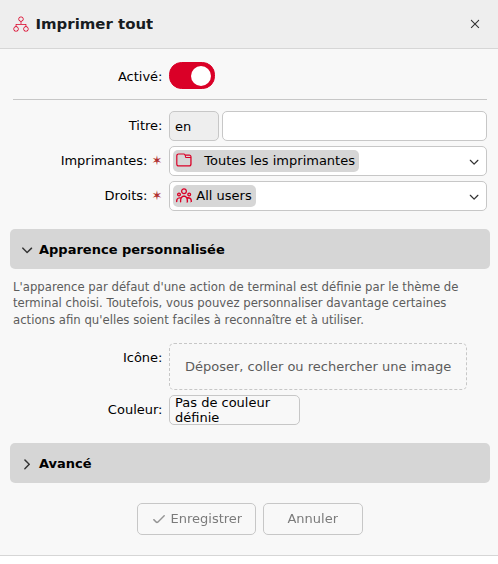
Task: Click the Icône image drop zone
Action: point(318,367)
